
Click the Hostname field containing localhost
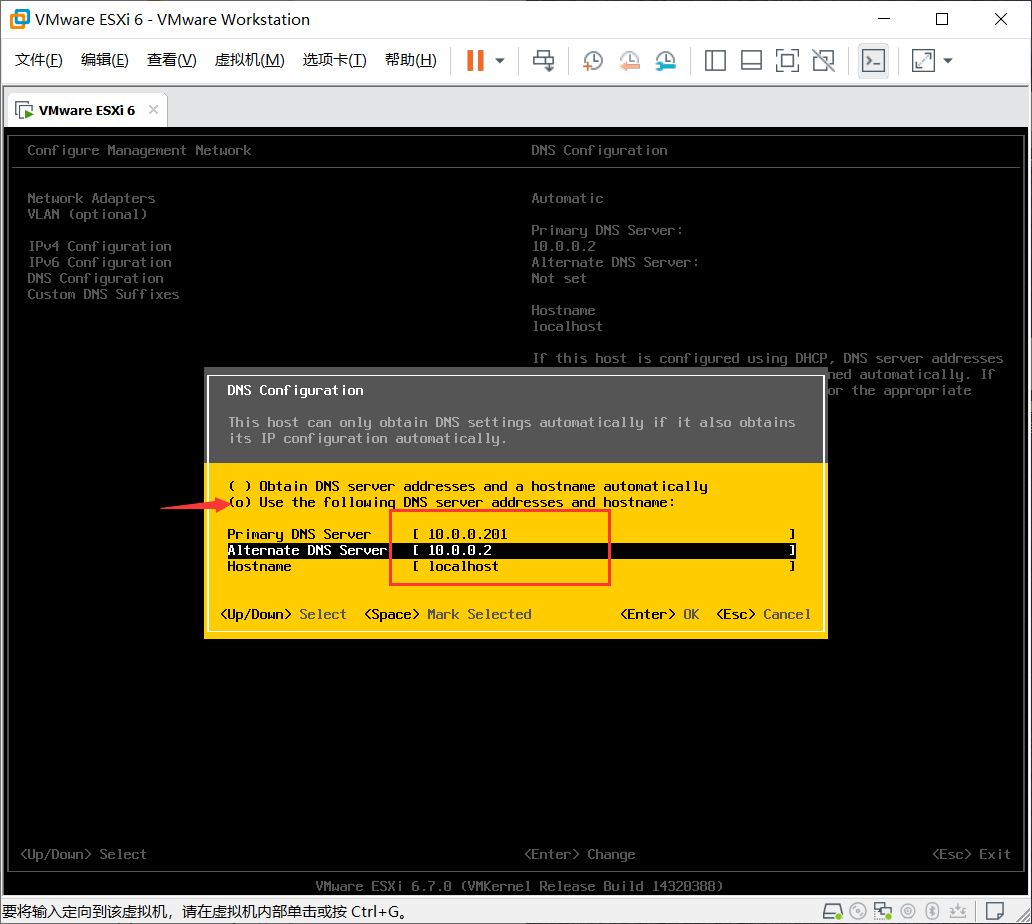[604, 566]
